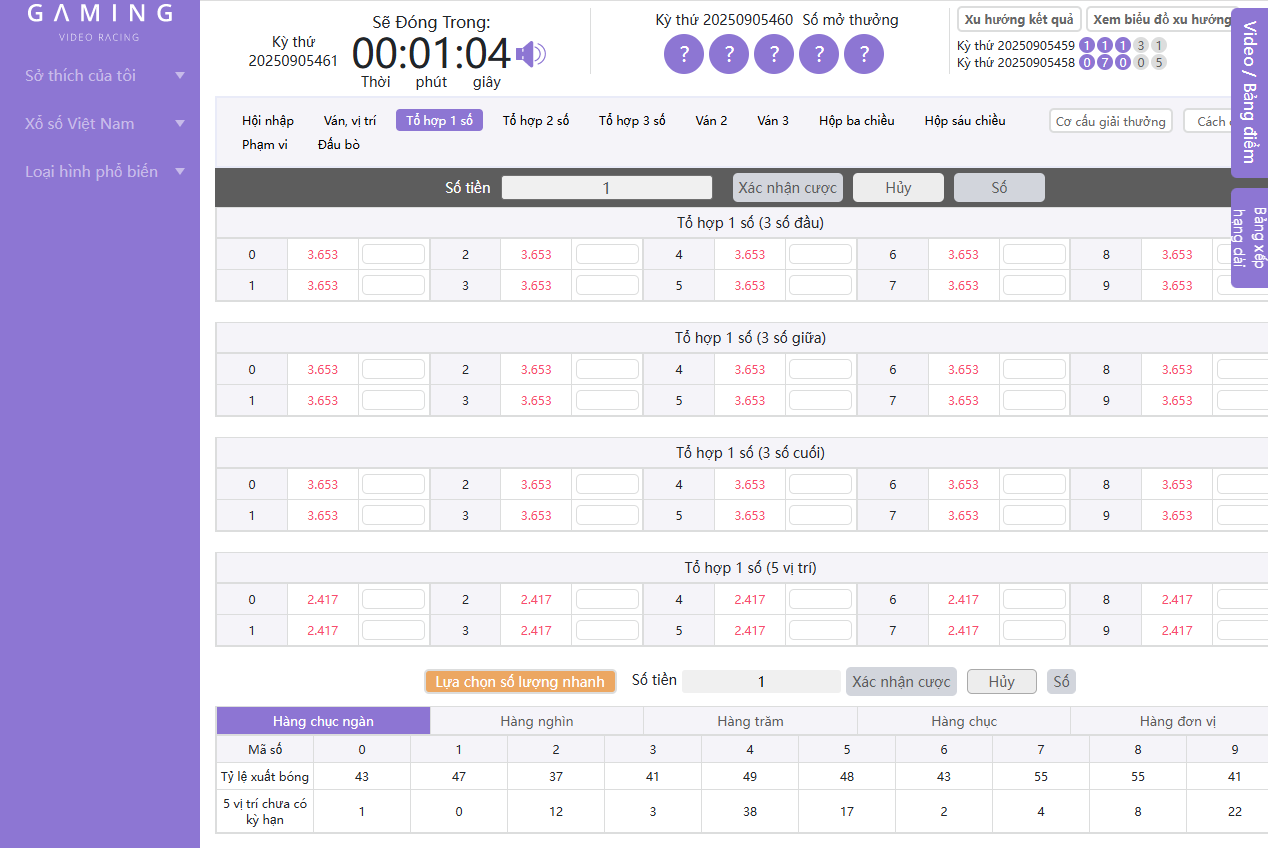Image resolution: width=1268 pixels, height=848 pixels.
Task: Click the third question mark result ball
Action: (x=774, y=54)
